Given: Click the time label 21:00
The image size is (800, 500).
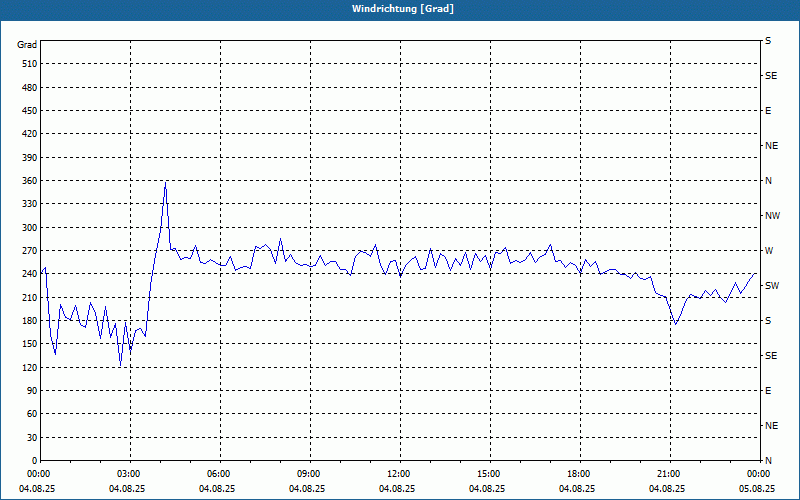Looking at the screenshot, I should [668, 474].
